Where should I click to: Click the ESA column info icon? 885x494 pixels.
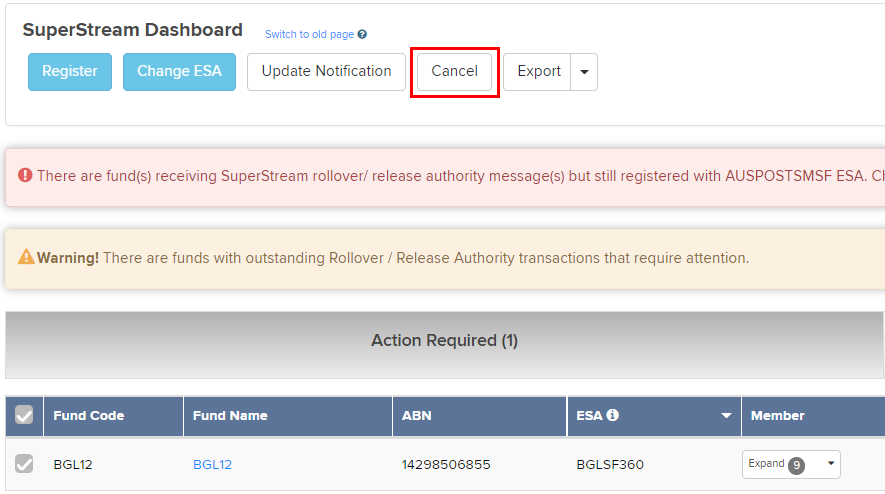point(613,415)
